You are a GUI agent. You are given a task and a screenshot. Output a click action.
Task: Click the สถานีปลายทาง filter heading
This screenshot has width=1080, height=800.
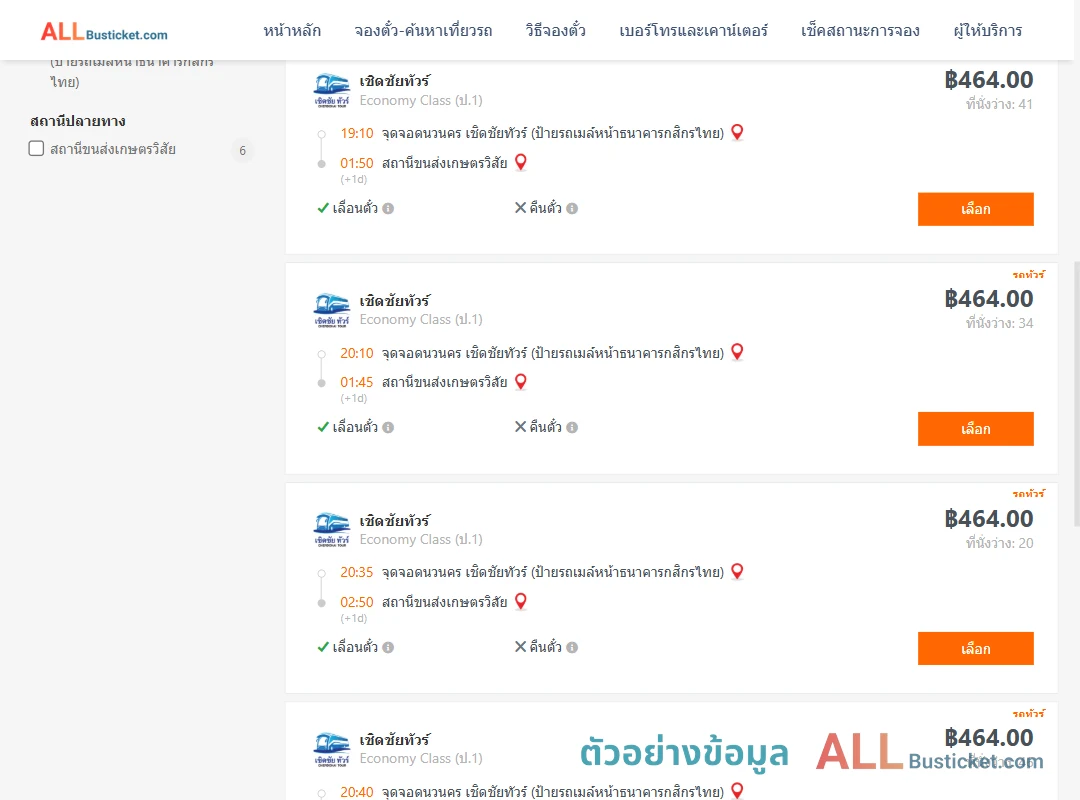coord(78,121)
